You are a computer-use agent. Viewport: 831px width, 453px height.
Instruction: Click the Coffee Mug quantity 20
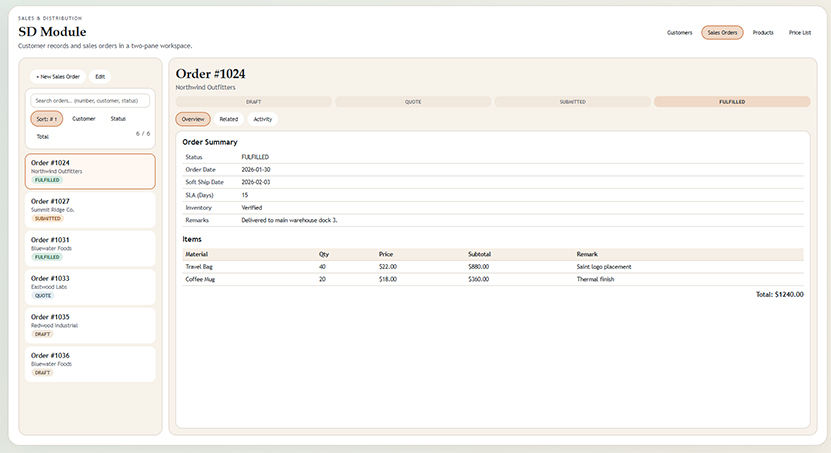[322, 279]
